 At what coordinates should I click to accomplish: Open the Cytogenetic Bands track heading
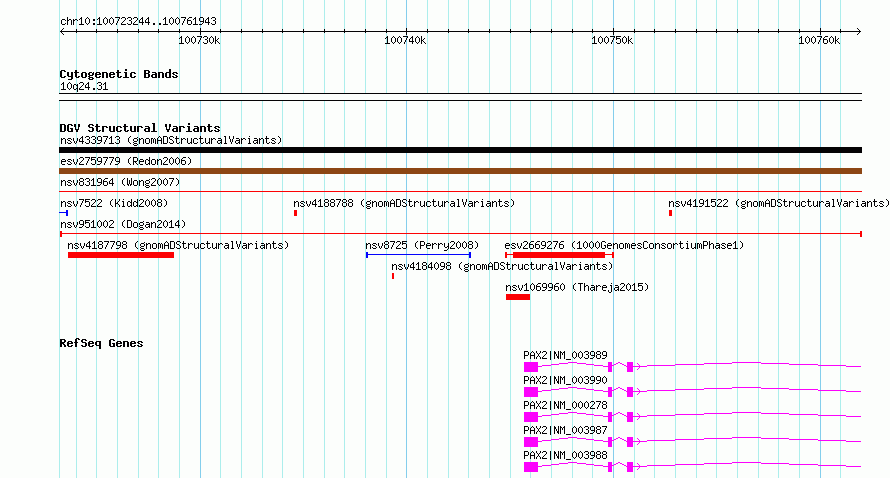[x=119, y=74]
